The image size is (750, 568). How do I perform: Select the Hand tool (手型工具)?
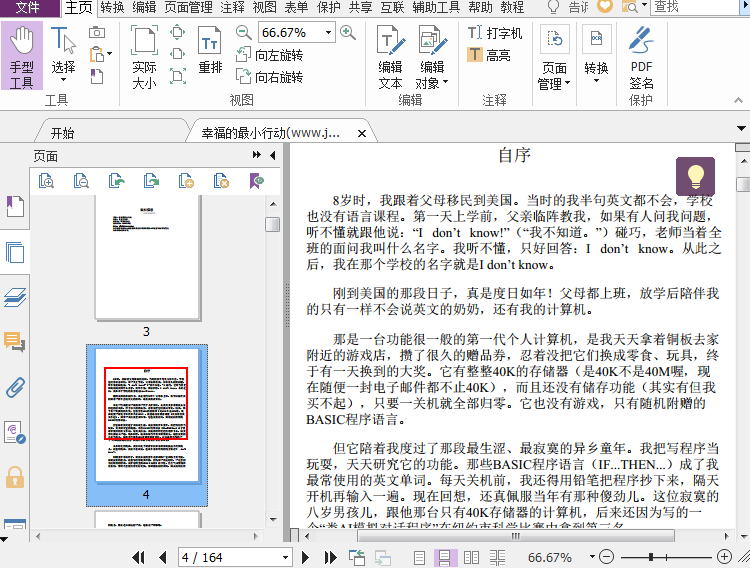click(22, 56)
